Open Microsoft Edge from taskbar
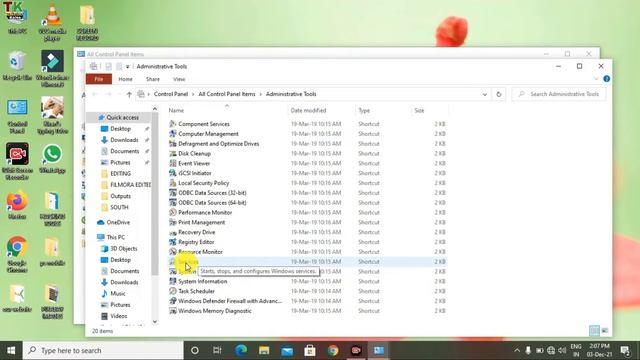 coord(241,350)
